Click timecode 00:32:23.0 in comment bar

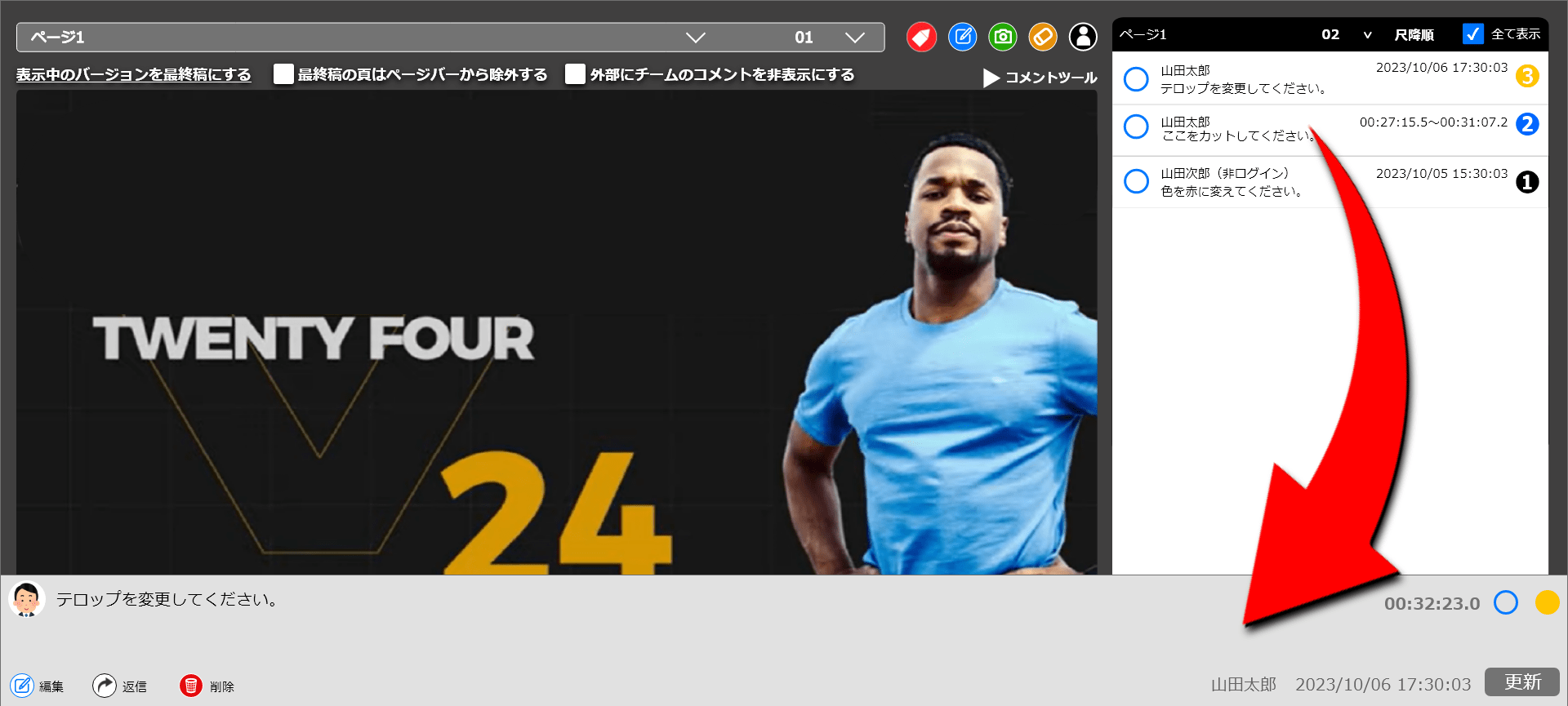[1432, 604]
